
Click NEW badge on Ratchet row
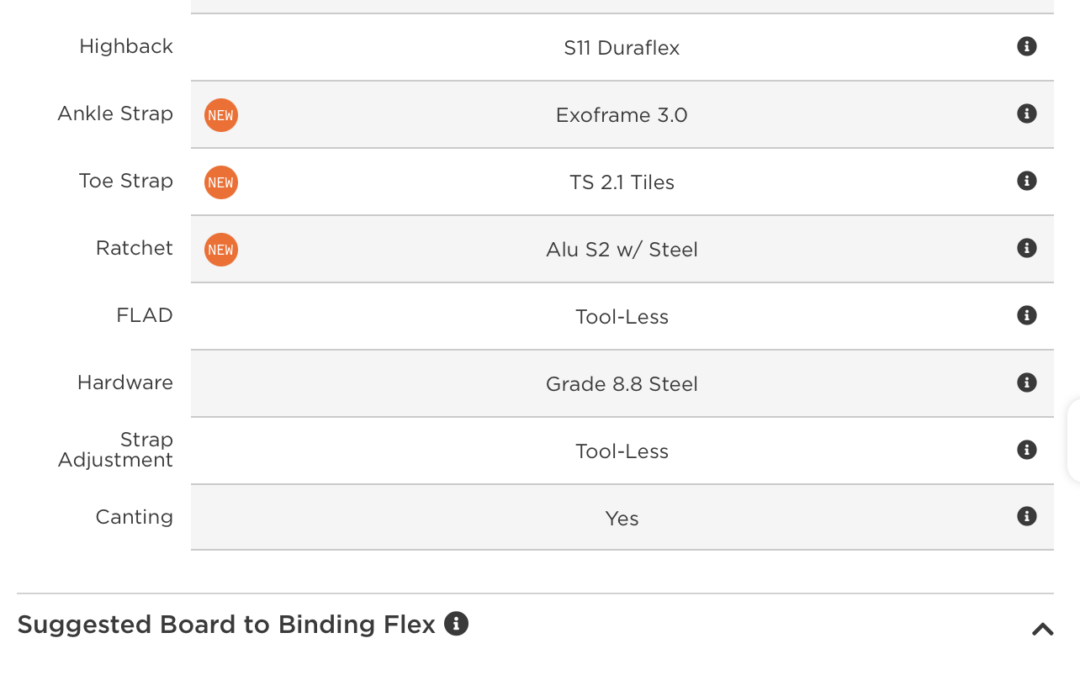click(x=221, y=249)
